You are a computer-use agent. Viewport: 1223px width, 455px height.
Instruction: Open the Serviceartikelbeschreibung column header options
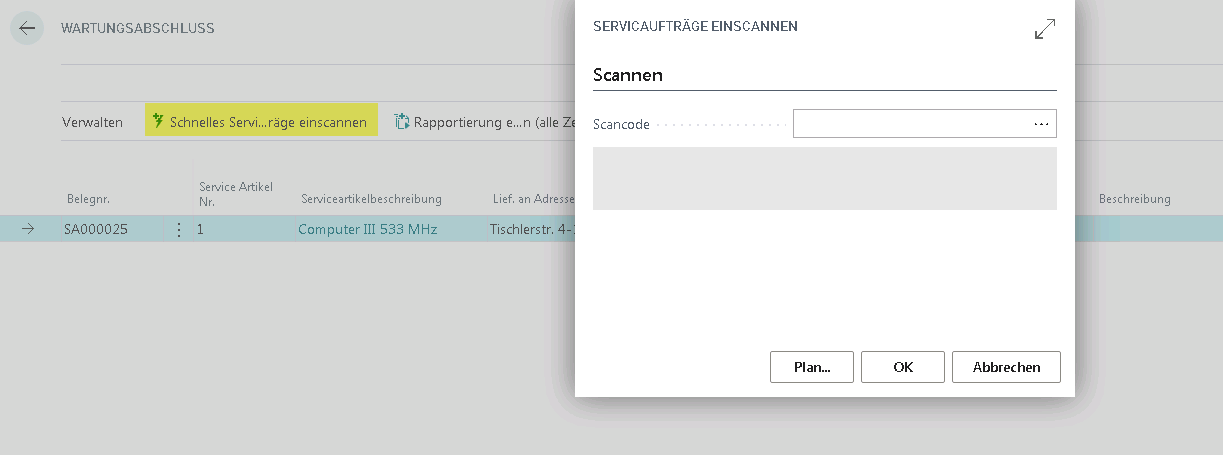(x=371, y=199)
